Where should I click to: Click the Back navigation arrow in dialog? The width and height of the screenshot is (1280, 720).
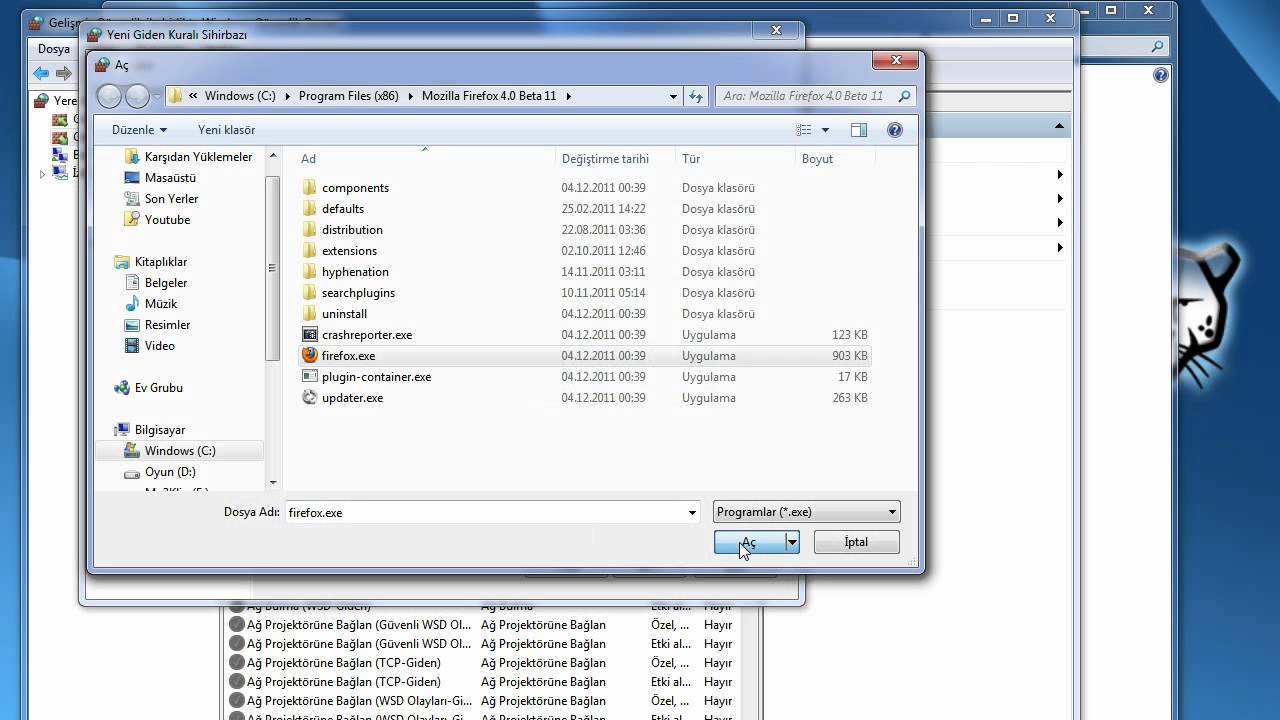click(x=109, y=96)
